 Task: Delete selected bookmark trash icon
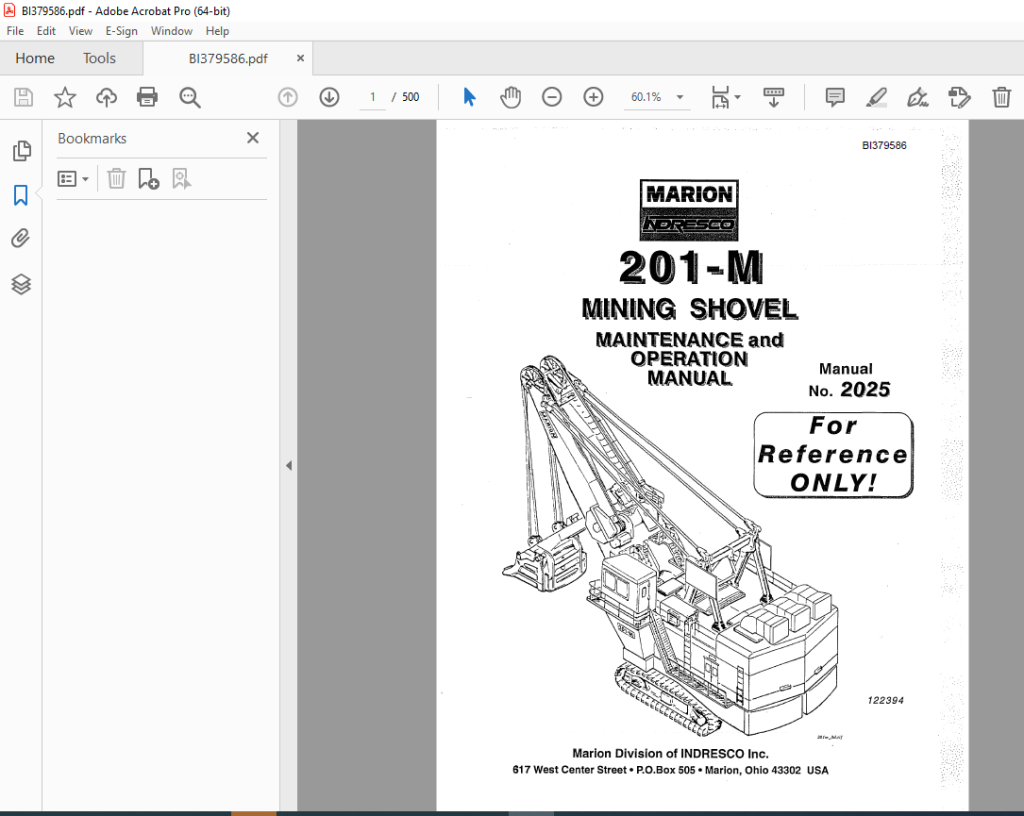coord(116,179)
